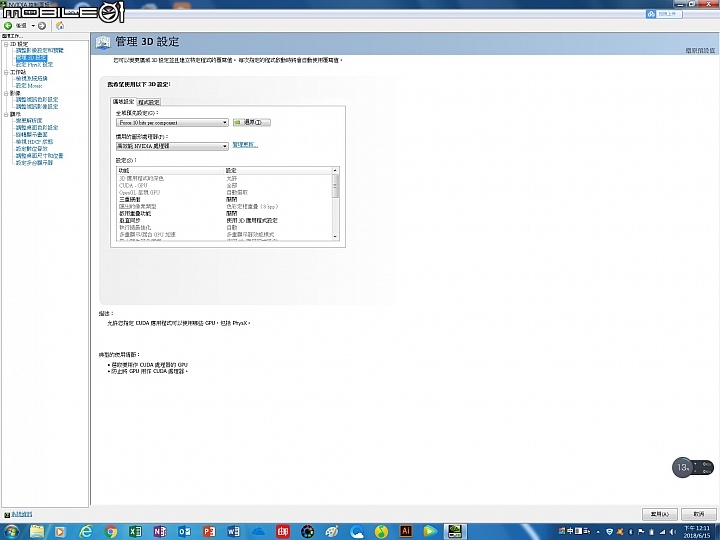
Task: Open adjust video image settings item
Action: pos(37,107)
